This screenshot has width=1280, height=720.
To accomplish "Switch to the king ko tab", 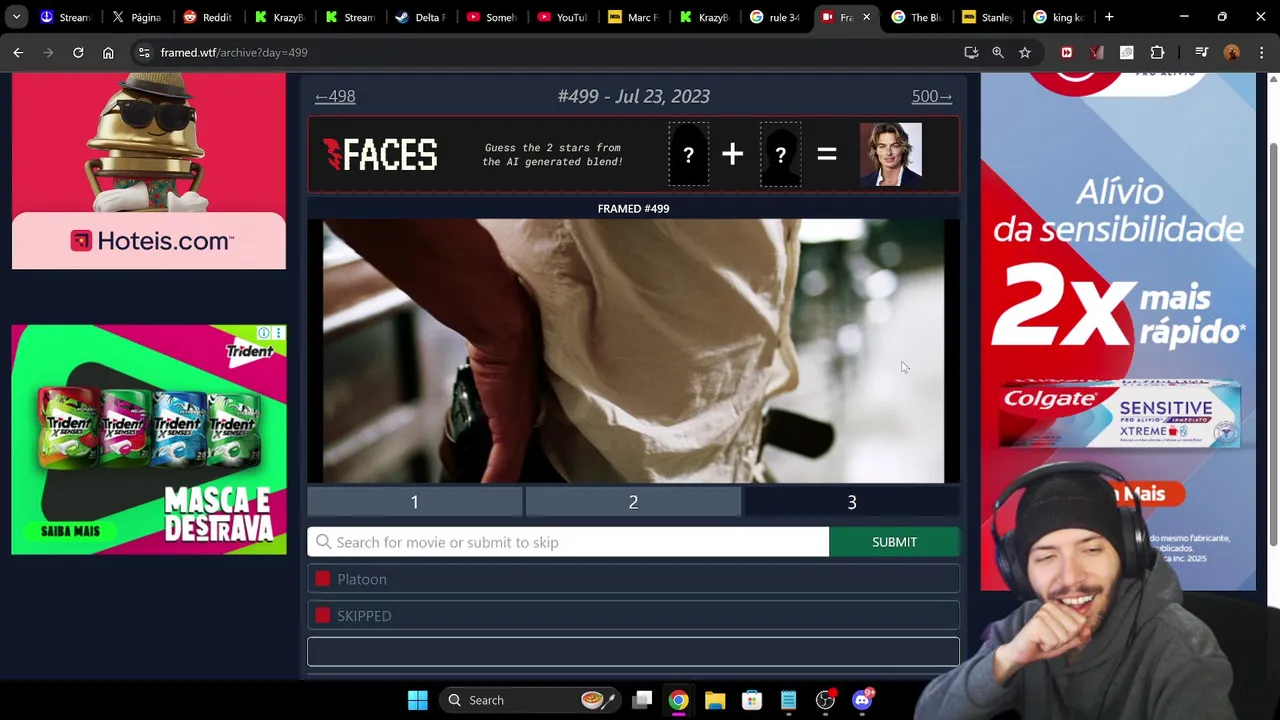I will [x=1058, y=17].
